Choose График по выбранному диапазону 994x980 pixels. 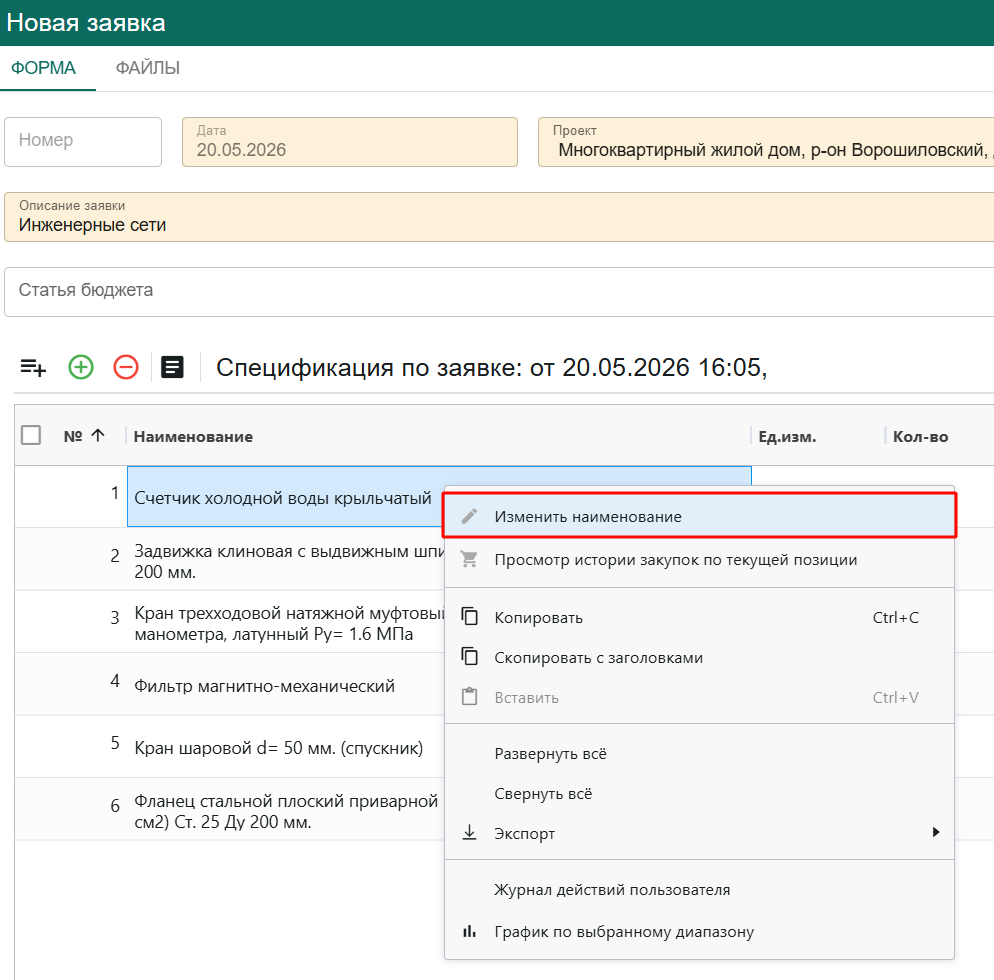click(700, 932)
